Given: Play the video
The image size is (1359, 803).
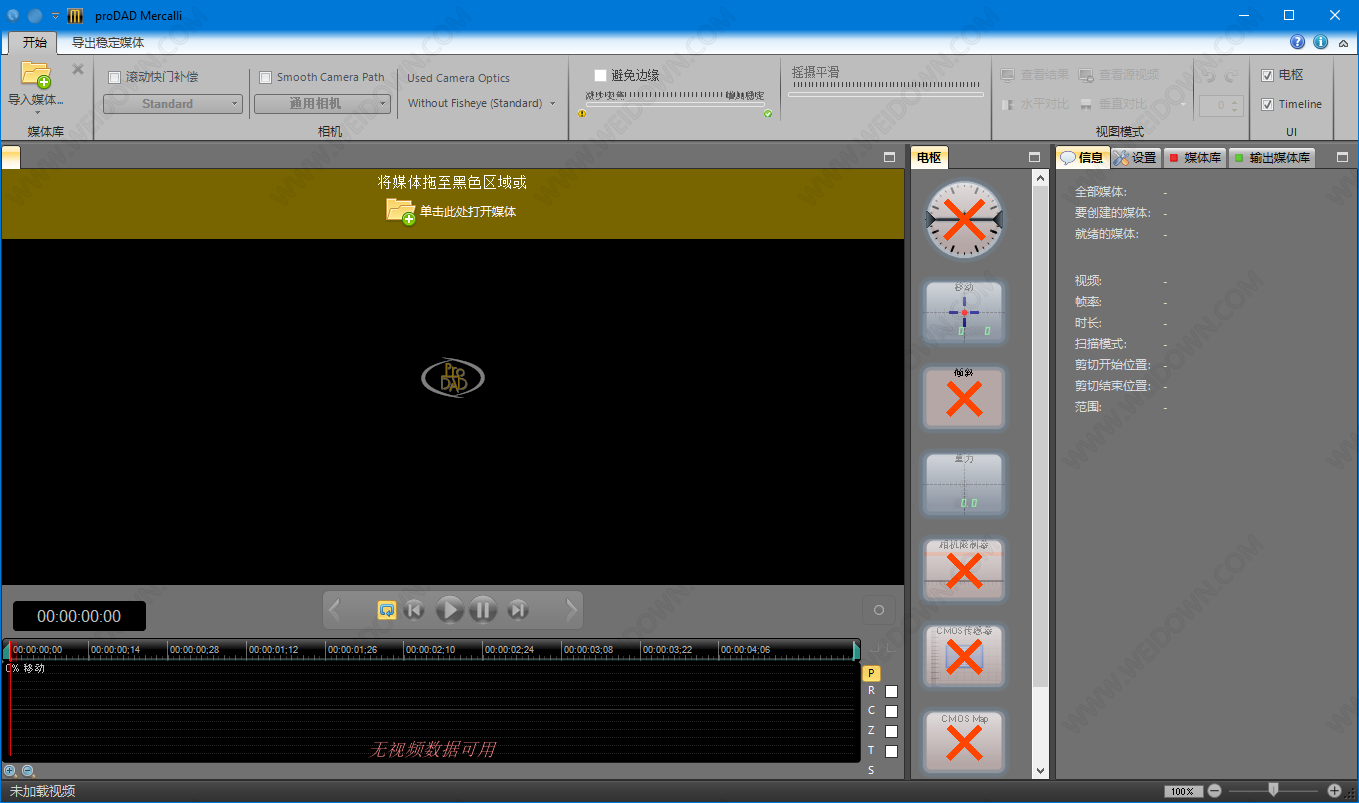Looking at the screenshot, I should (x=450, y=609).
